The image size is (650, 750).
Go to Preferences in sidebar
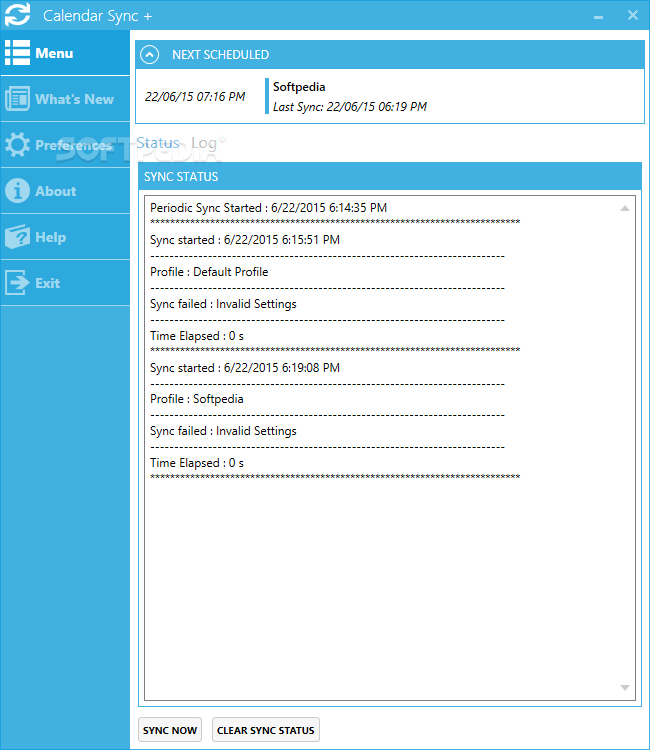(x=65, y=144)
